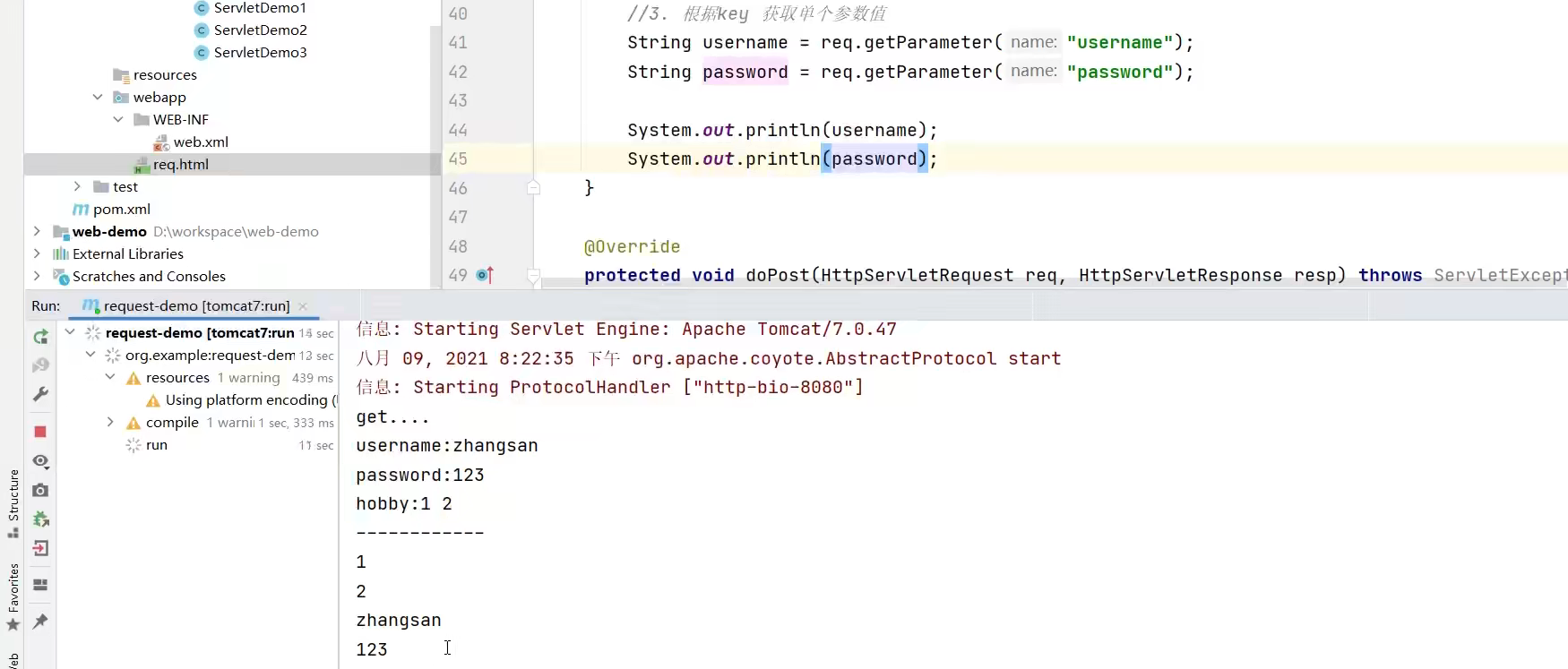Stop the running tomcat7 process
The height and width of the screenshot is (669, 1568).
coord(40,432)
